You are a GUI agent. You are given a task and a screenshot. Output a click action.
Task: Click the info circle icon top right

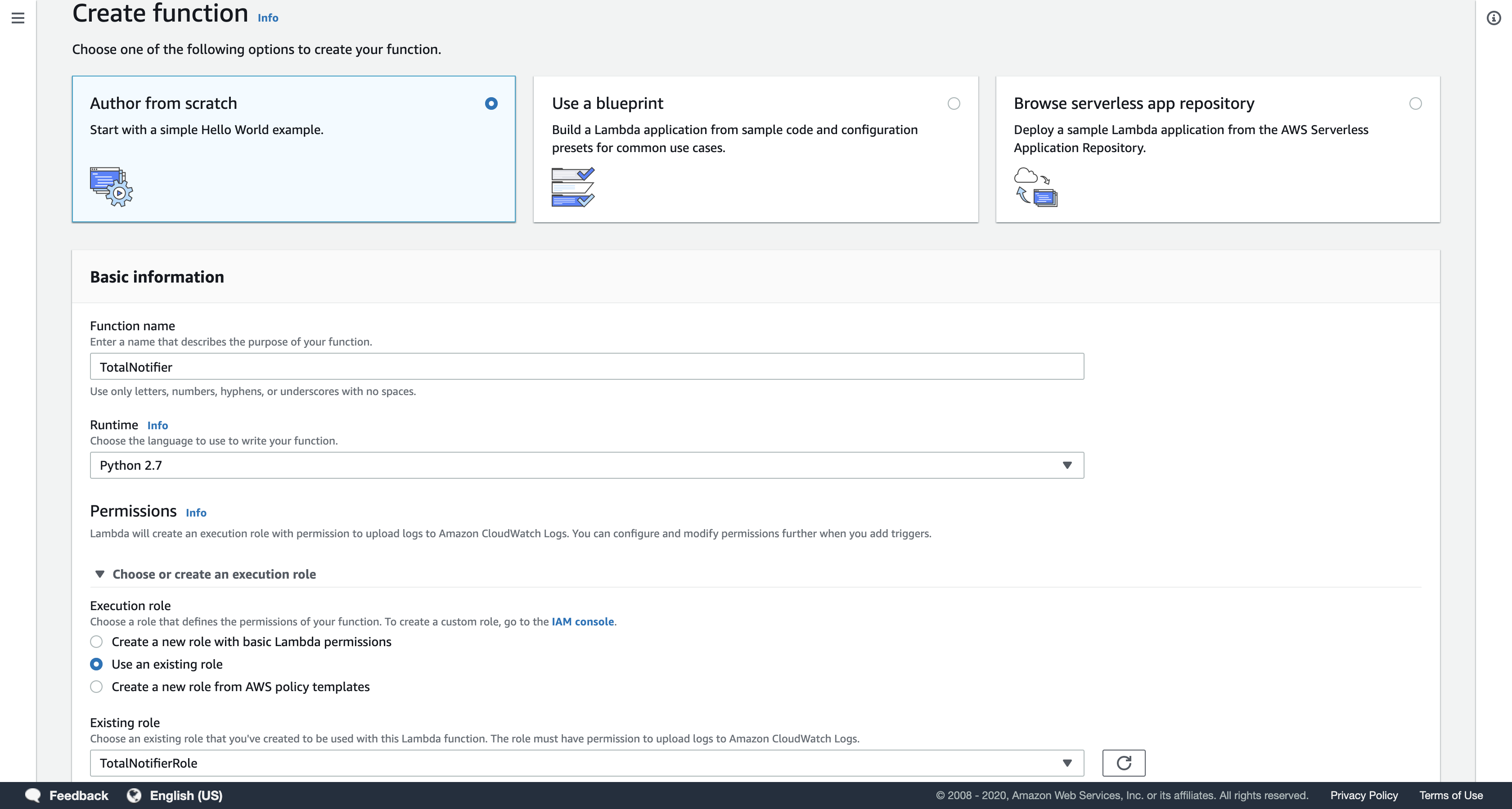(x=1493, y=18)
